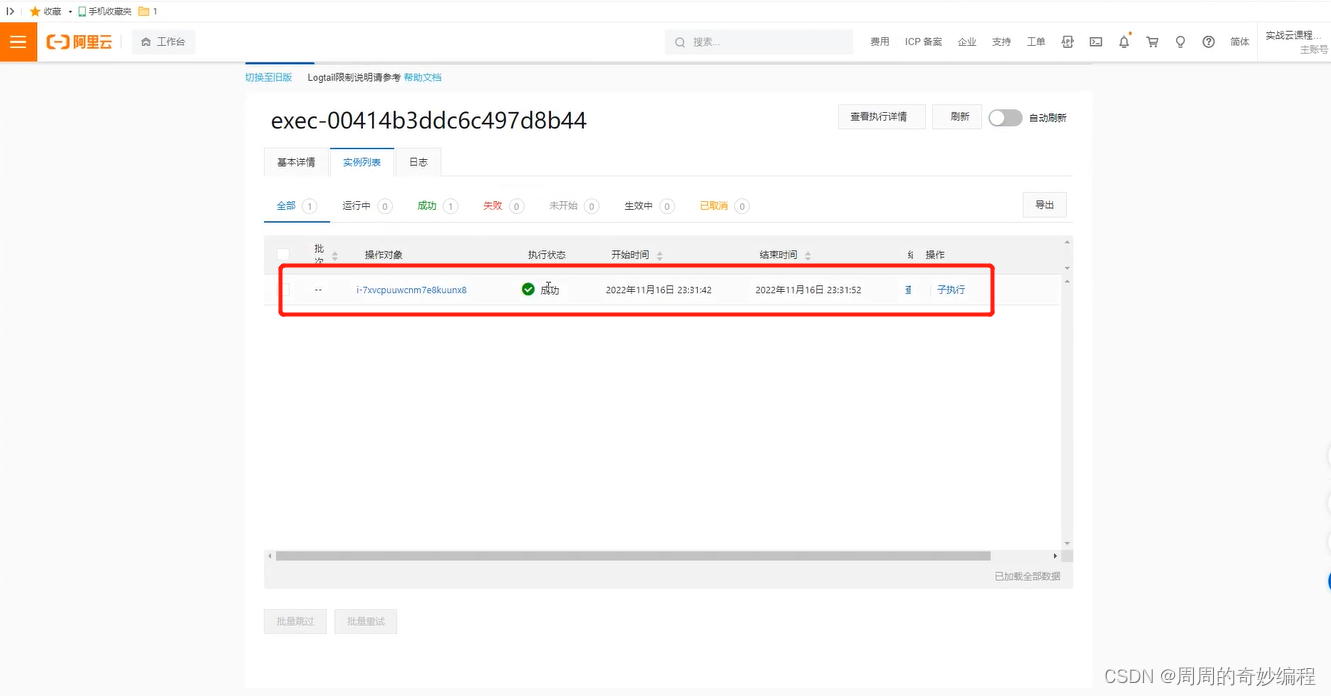Open the CloudShell terminal icon
Screen dimensions: 1331x696
click(1095, 42)
